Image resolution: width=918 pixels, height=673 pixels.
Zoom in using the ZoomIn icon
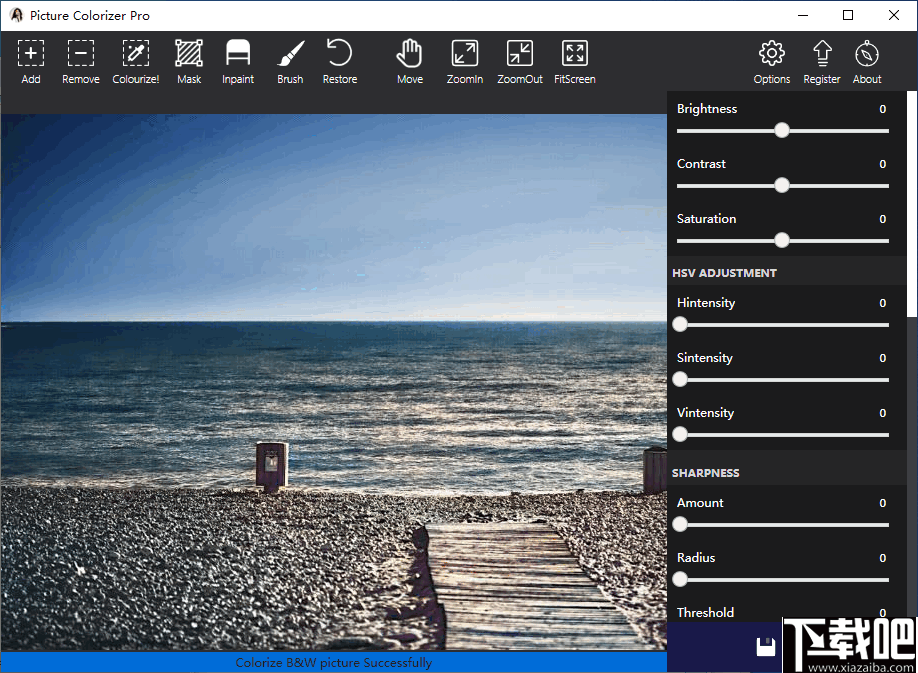click(464, 60)
